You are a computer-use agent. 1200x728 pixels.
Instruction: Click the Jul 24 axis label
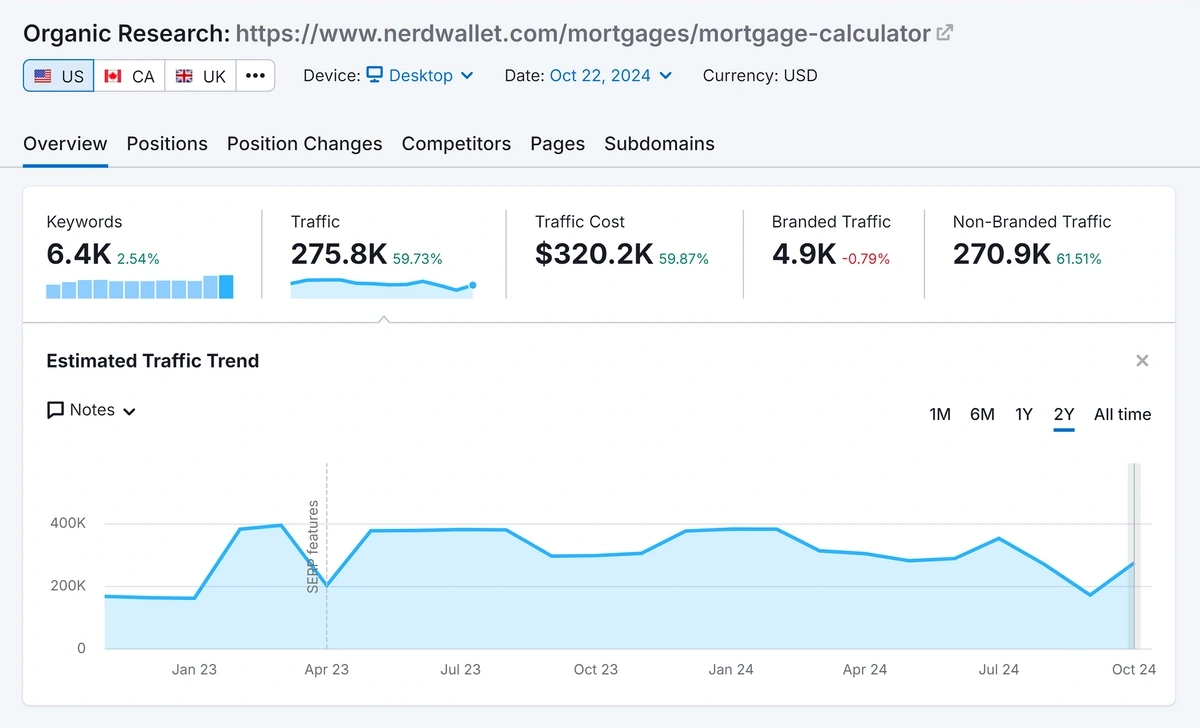click(x=1000, y=670)
